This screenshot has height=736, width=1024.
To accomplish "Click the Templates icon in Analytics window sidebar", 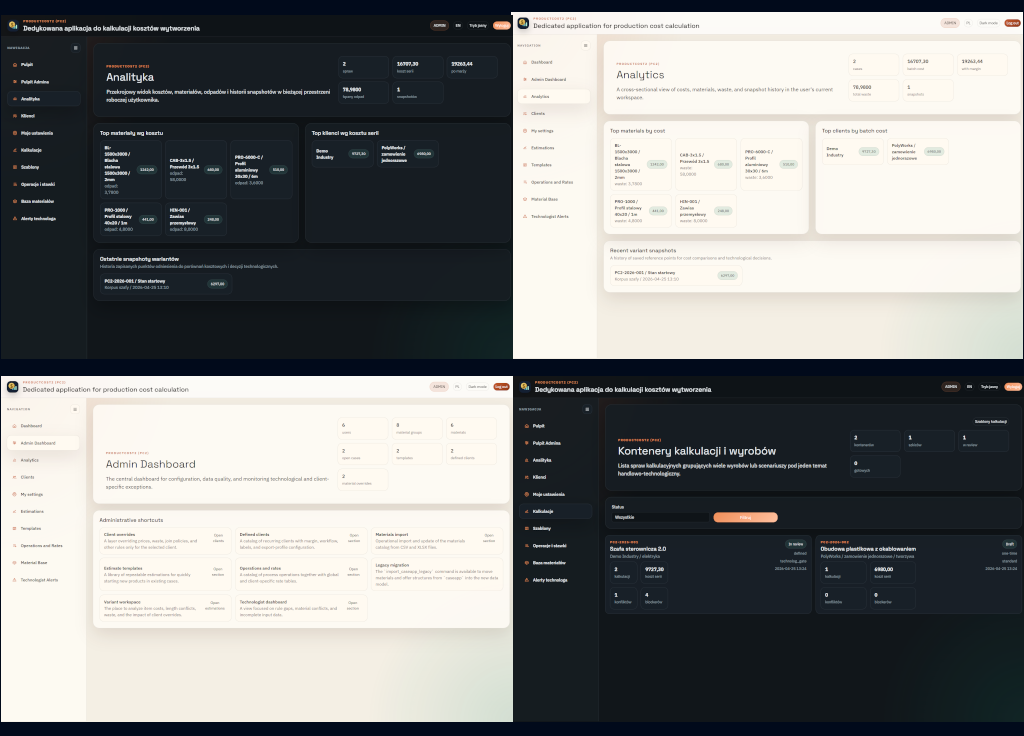I will [x=524, y=165].
